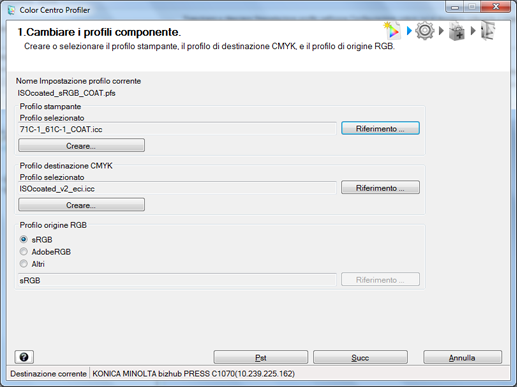The height and width of the screenshot is (387, 517).
Task: Click the final wizard step icon
Action: [x=488, y=31]
